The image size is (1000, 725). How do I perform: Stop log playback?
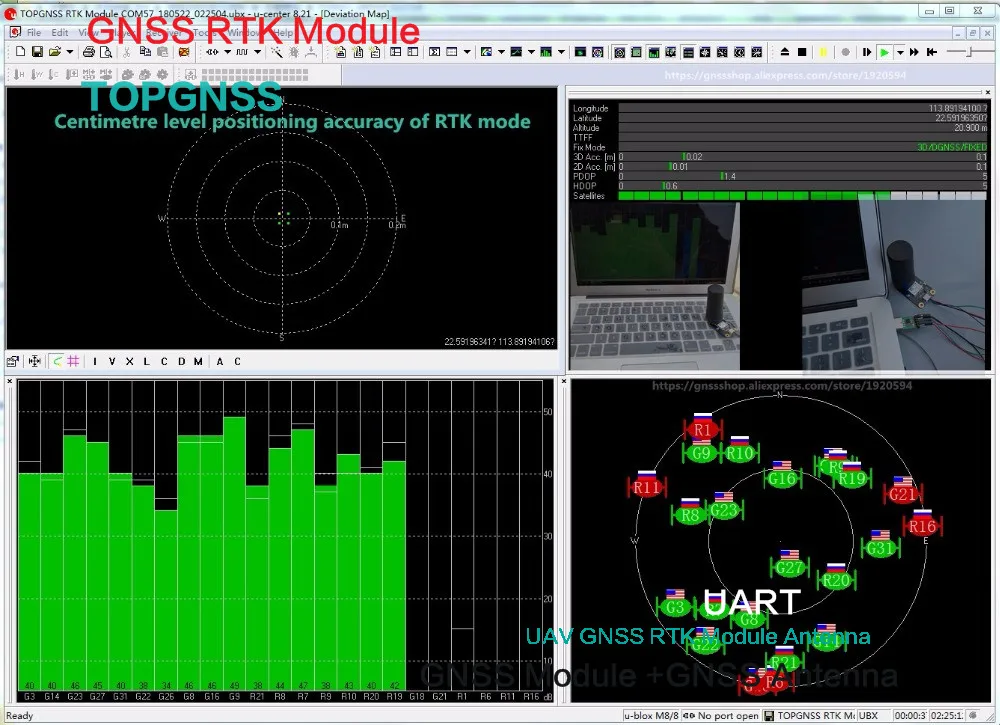click(802, 52)
